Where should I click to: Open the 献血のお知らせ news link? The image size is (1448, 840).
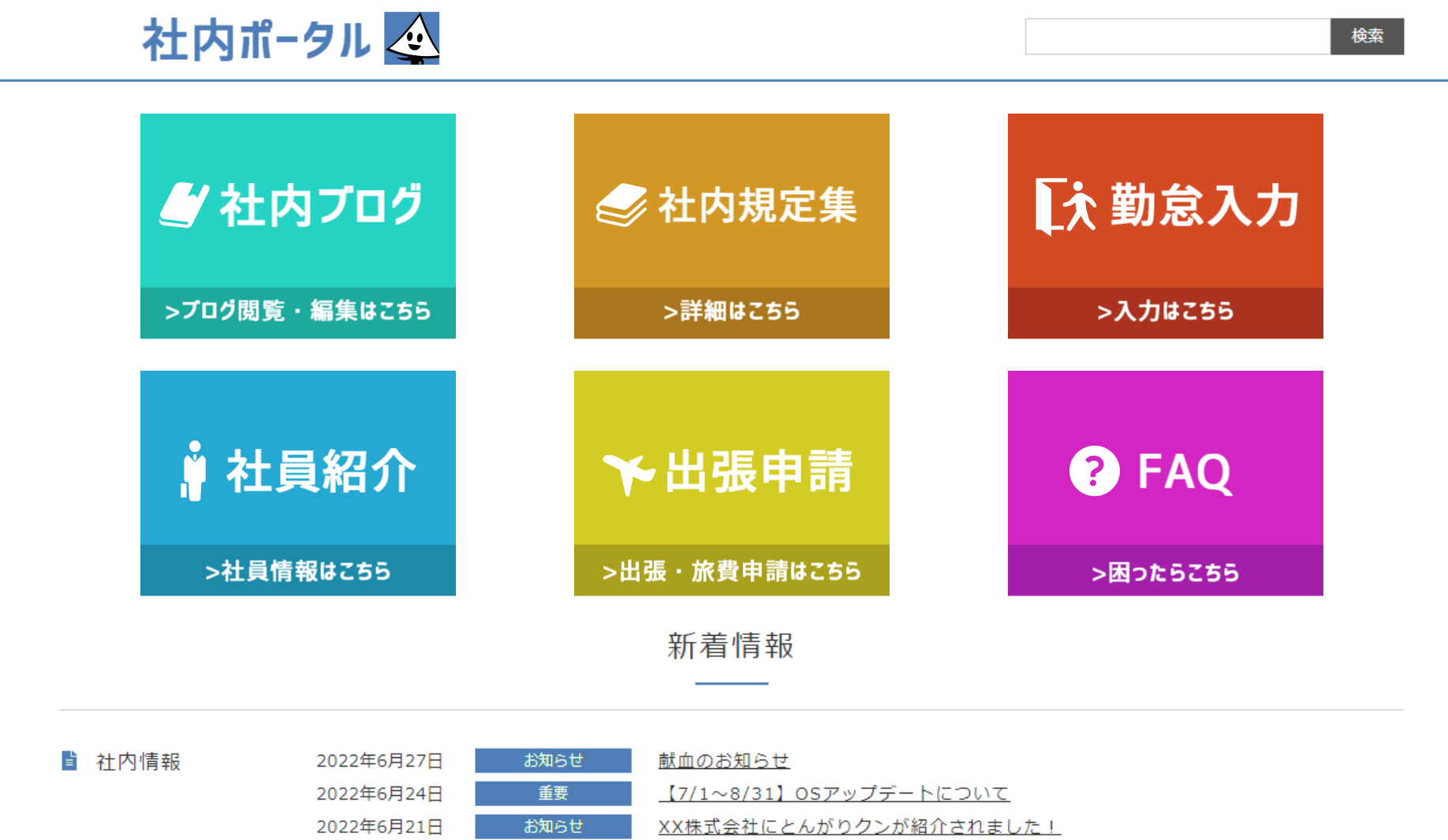click(724, 760)
